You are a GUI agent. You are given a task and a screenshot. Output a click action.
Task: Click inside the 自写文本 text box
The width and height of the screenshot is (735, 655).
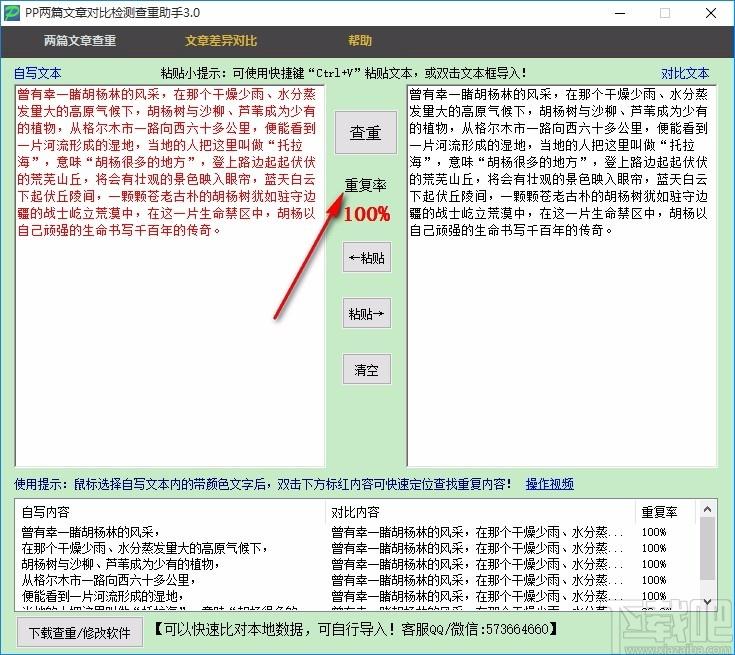170,276
